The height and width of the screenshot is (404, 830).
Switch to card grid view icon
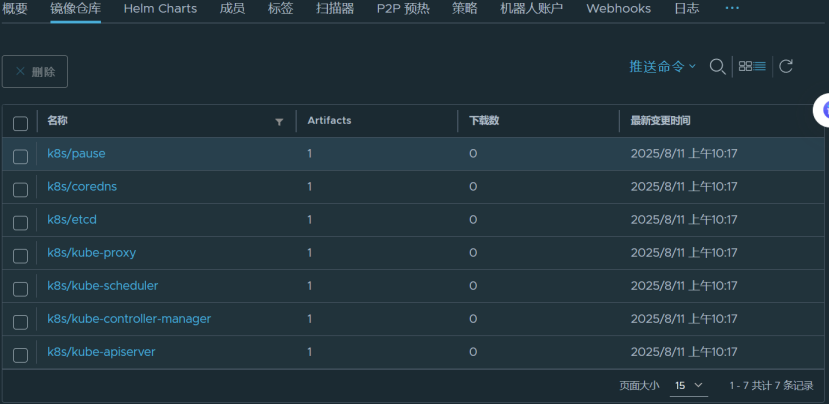[745, 66]
